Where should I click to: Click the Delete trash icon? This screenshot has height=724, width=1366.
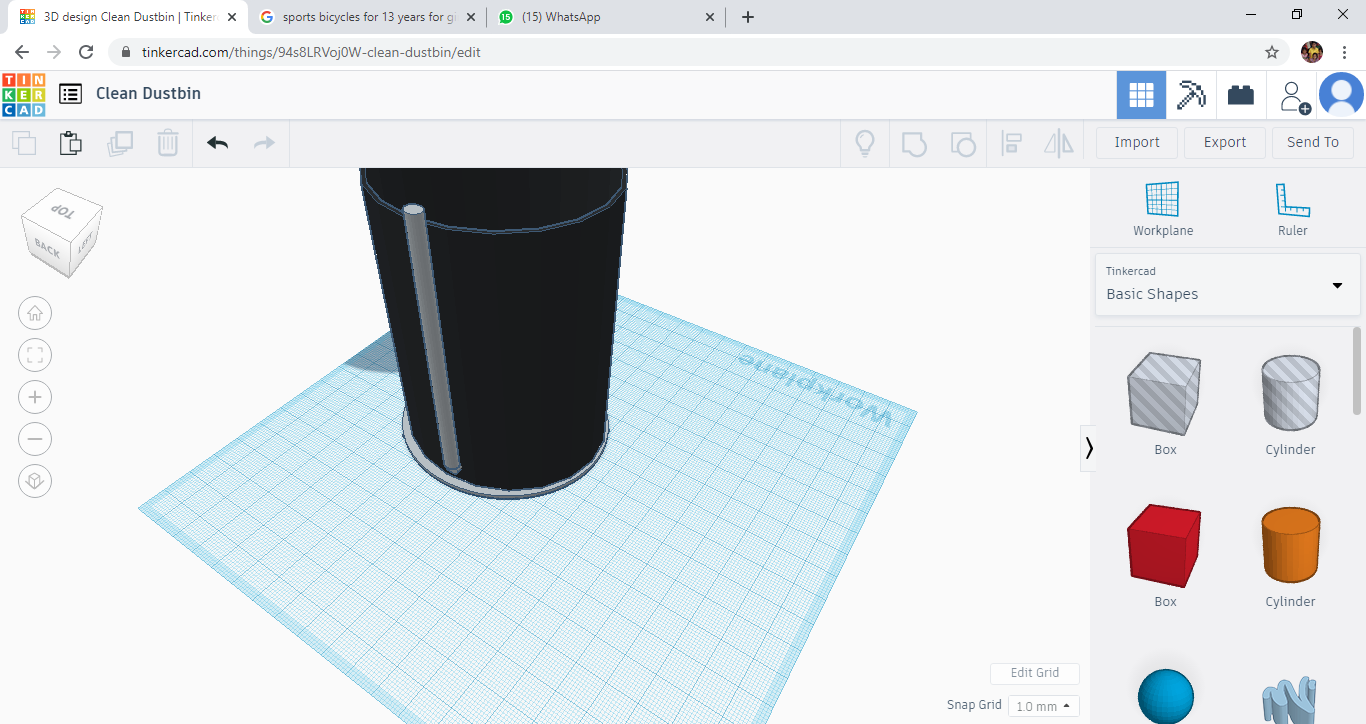pos(168,143)
